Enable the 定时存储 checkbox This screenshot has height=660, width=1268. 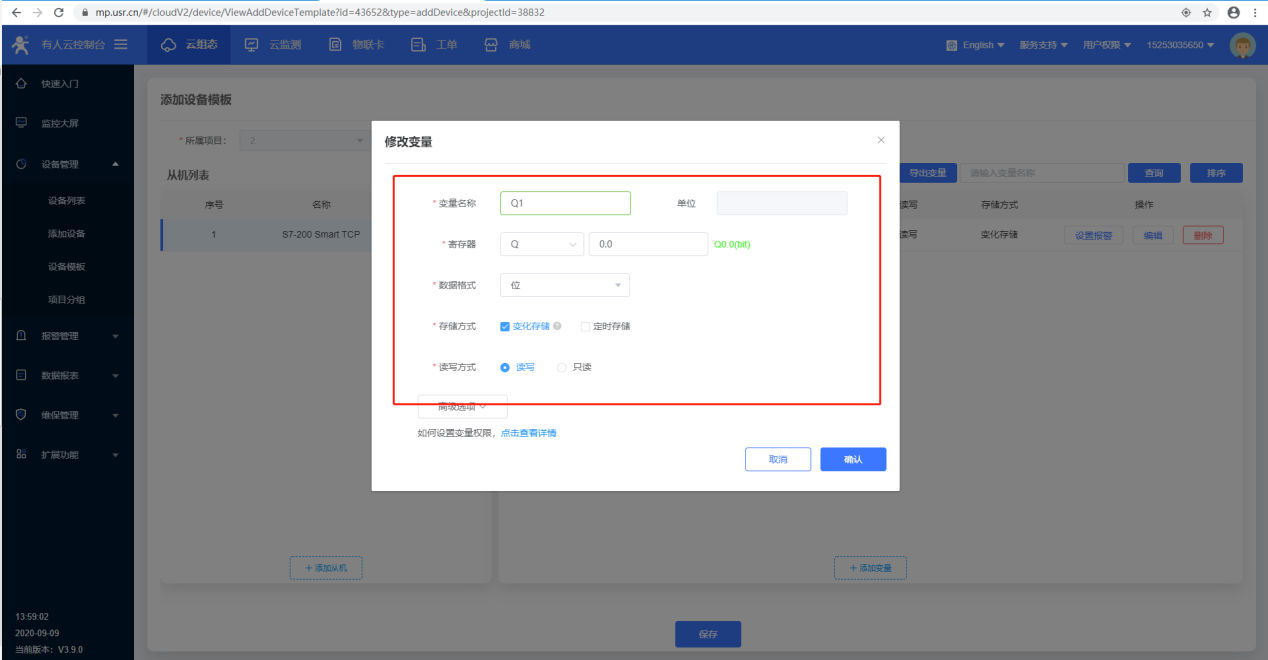[x=586, y=326]
